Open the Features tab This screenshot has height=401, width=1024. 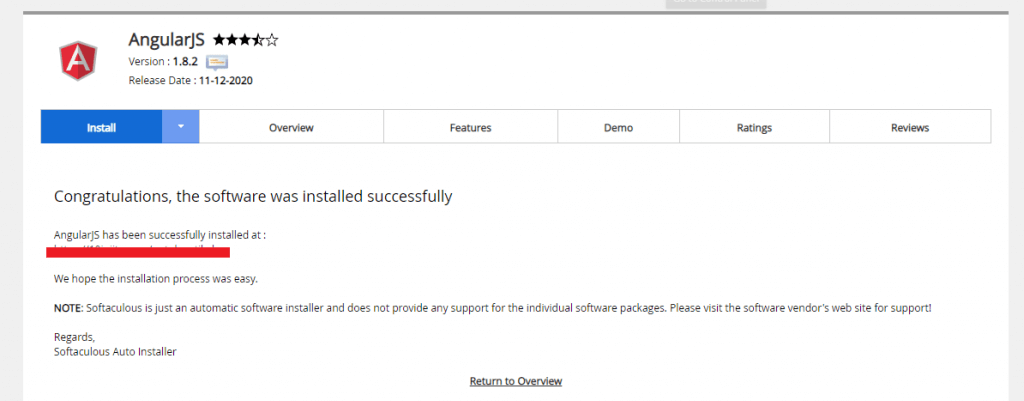pyautogui.click(x=470, y=127)
